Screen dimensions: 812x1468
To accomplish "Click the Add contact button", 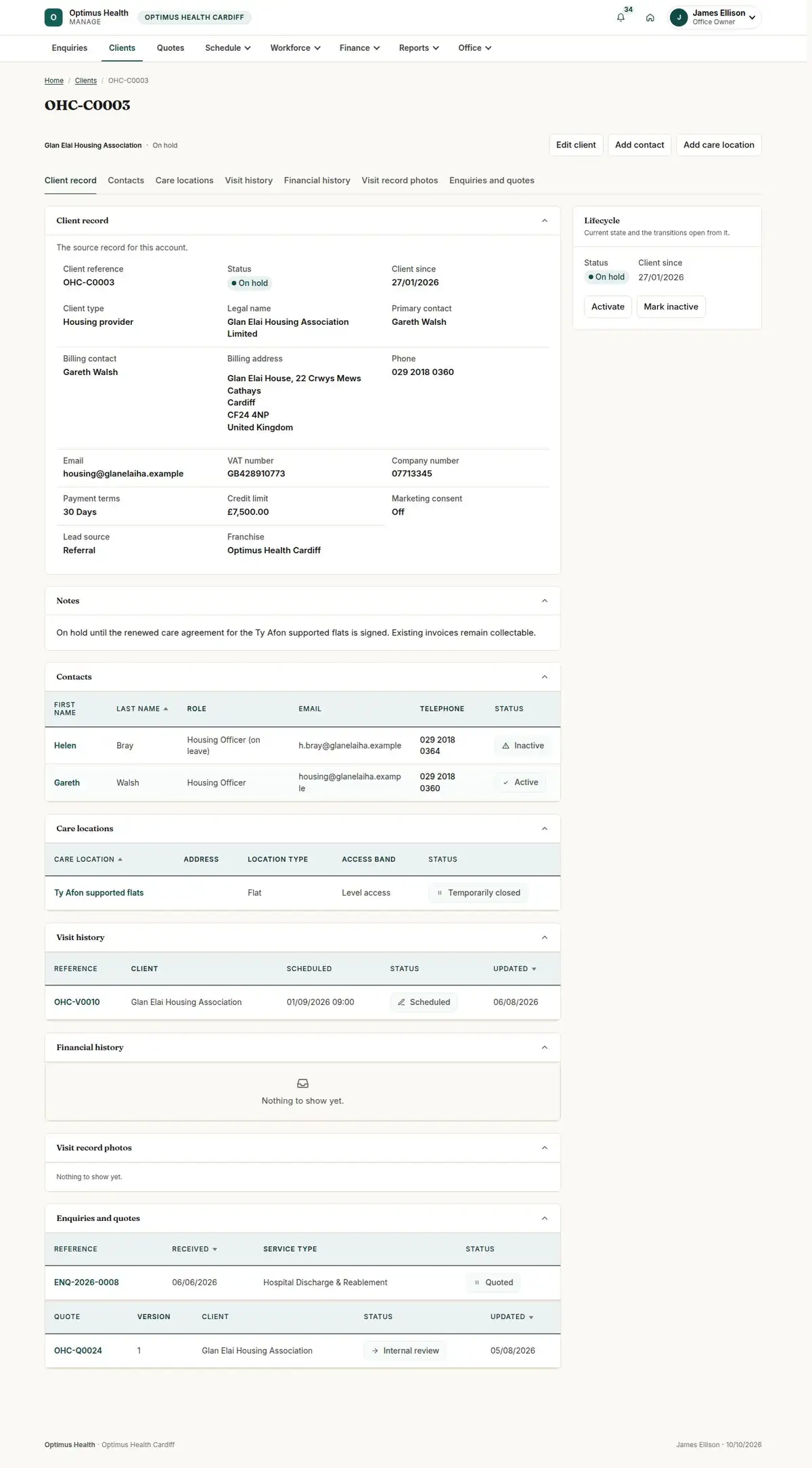I will tap(639, 145).
